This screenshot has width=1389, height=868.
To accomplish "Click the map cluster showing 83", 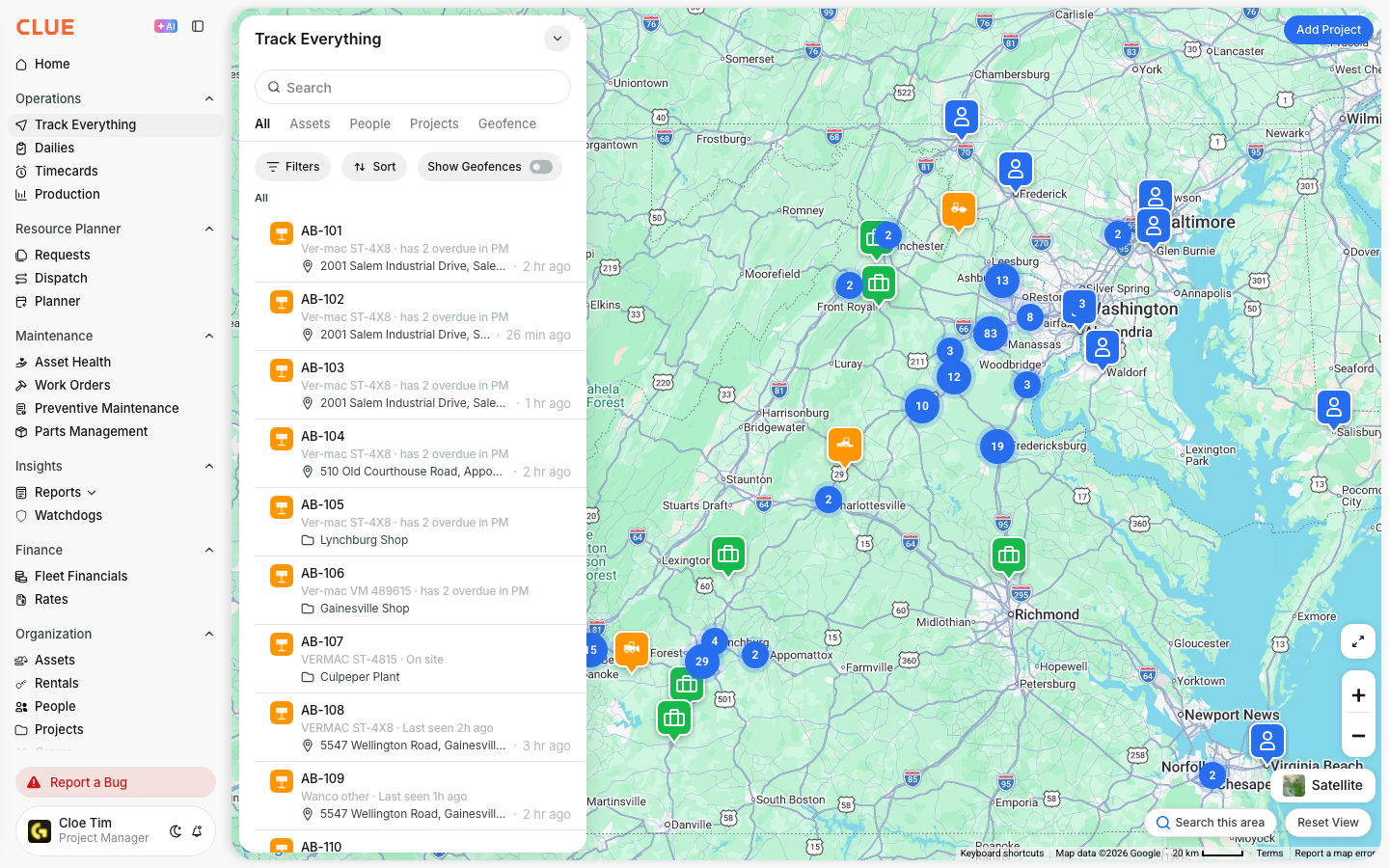I will [991, 334].
